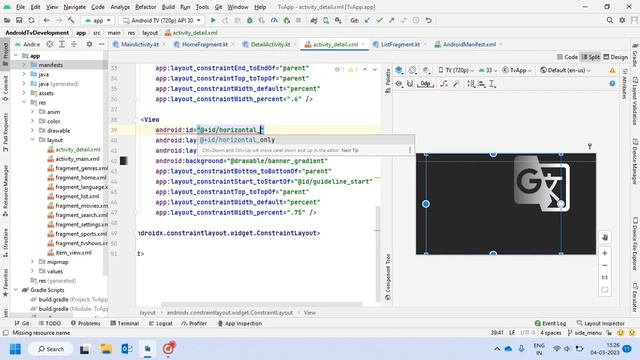The image size is (640, 360).
Task: Toggle Autoconnect magnet icon
Action: pos(410,84)
